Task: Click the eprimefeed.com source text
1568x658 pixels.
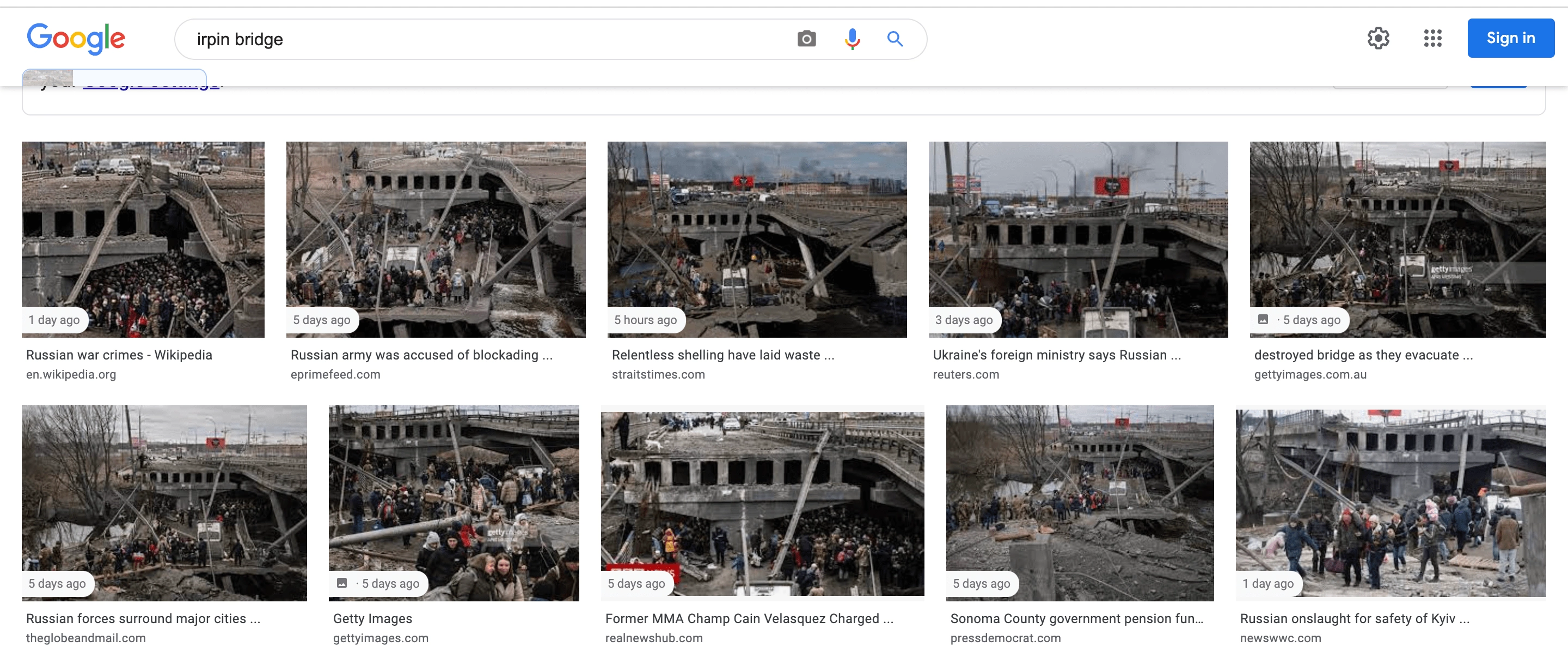Action: 335,375
